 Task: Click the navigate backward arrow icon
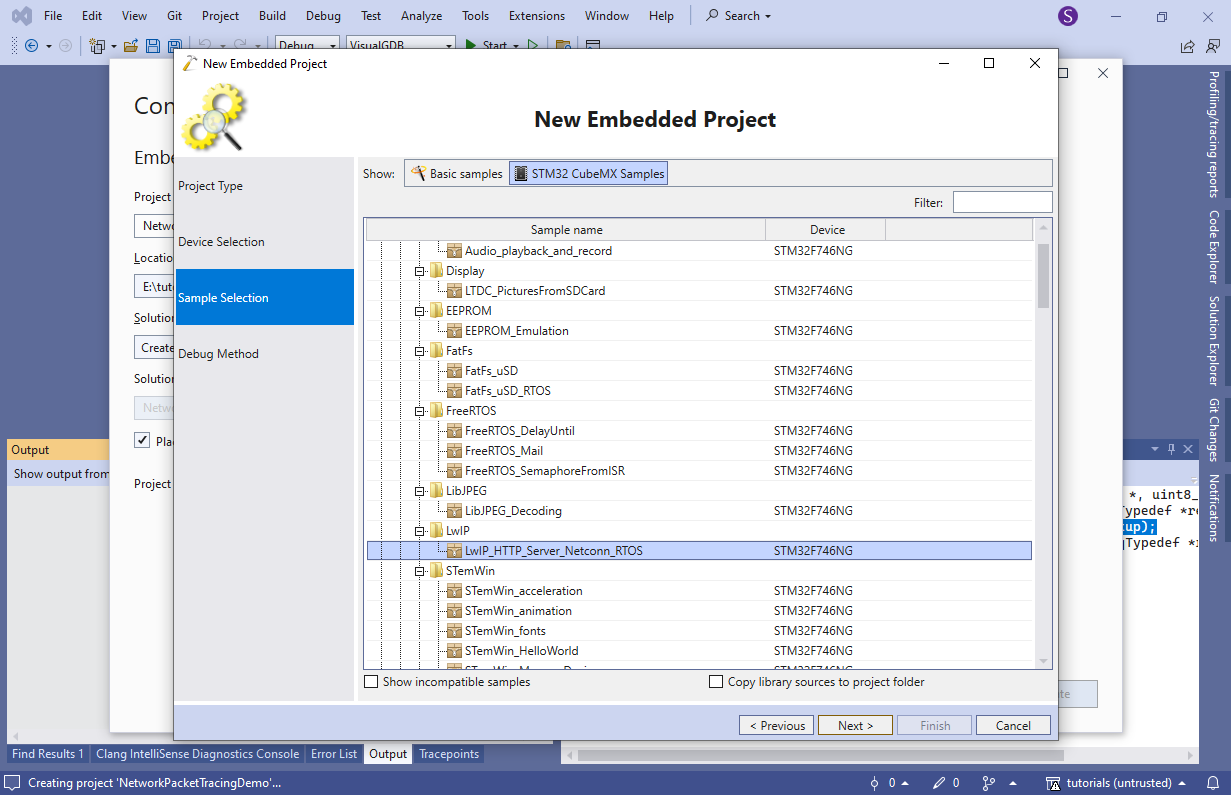pyautogui.click(x=31, y=46)
